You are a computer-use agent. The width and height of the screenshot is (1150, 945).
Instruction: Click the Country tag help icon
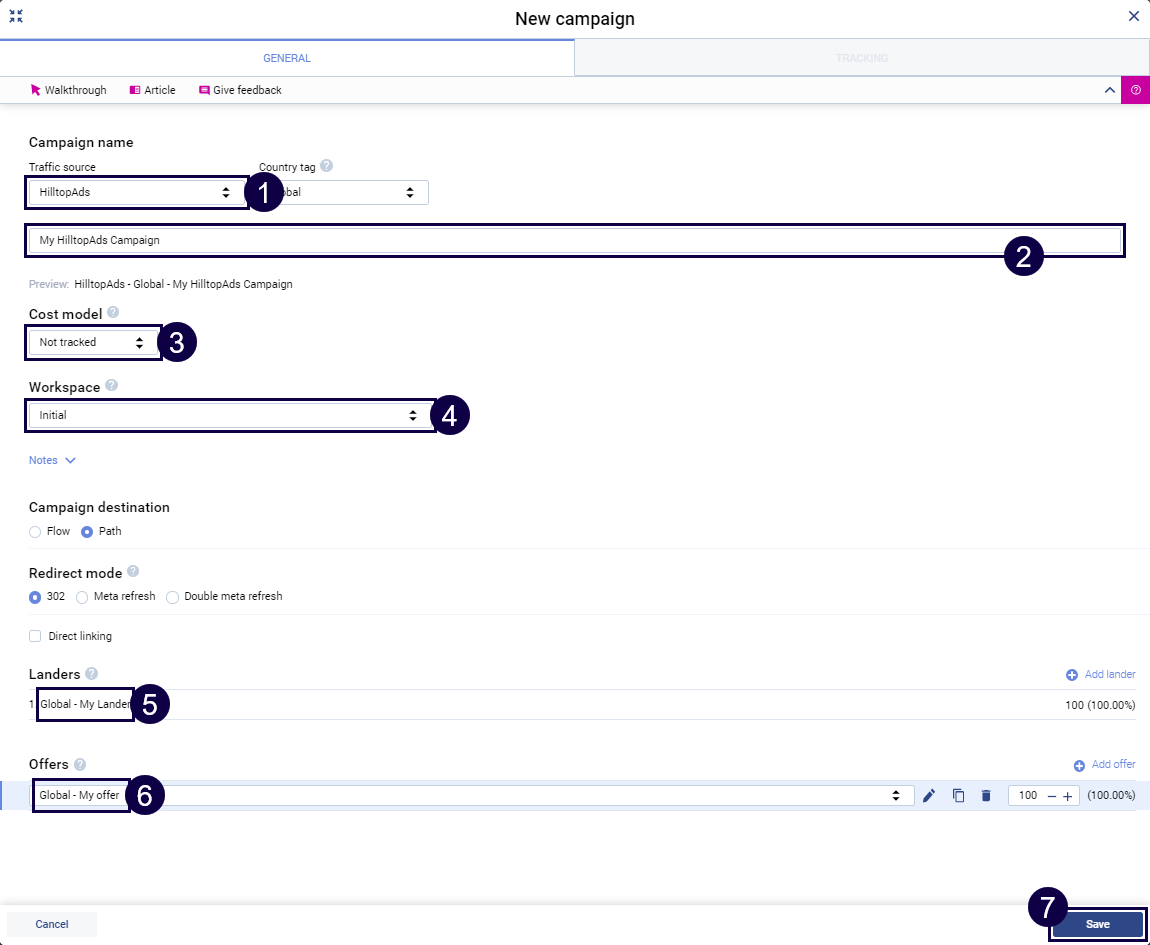[326, 167]
